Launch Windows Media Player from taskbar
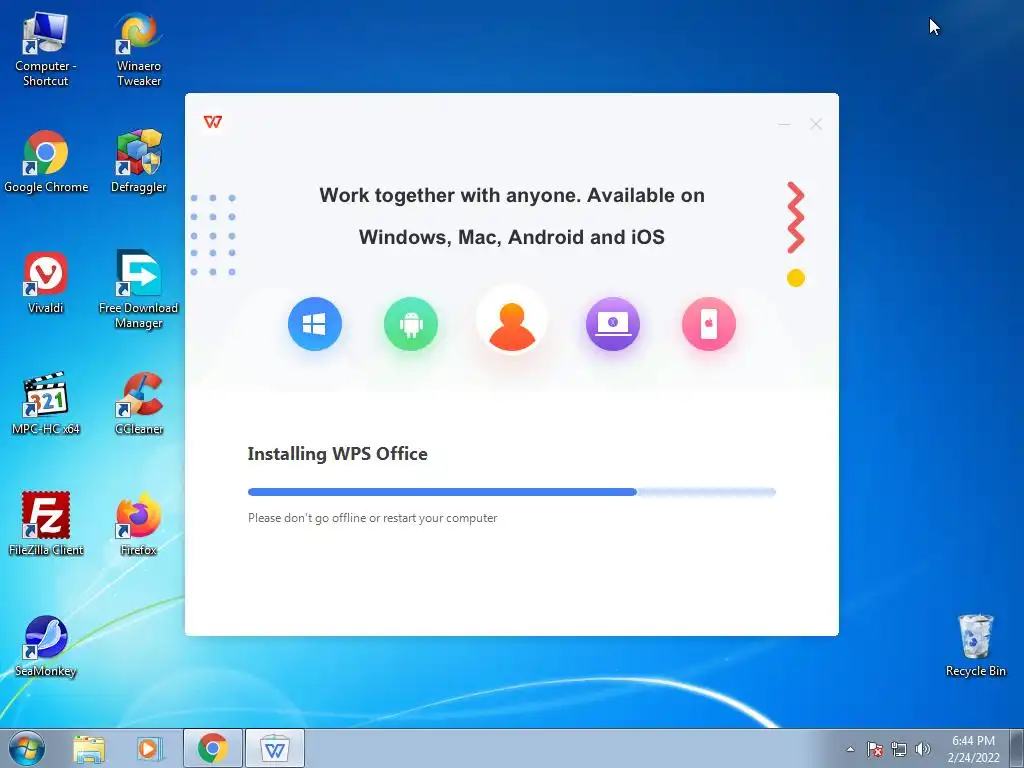1024x768 pixels. (x=150, y=749)
